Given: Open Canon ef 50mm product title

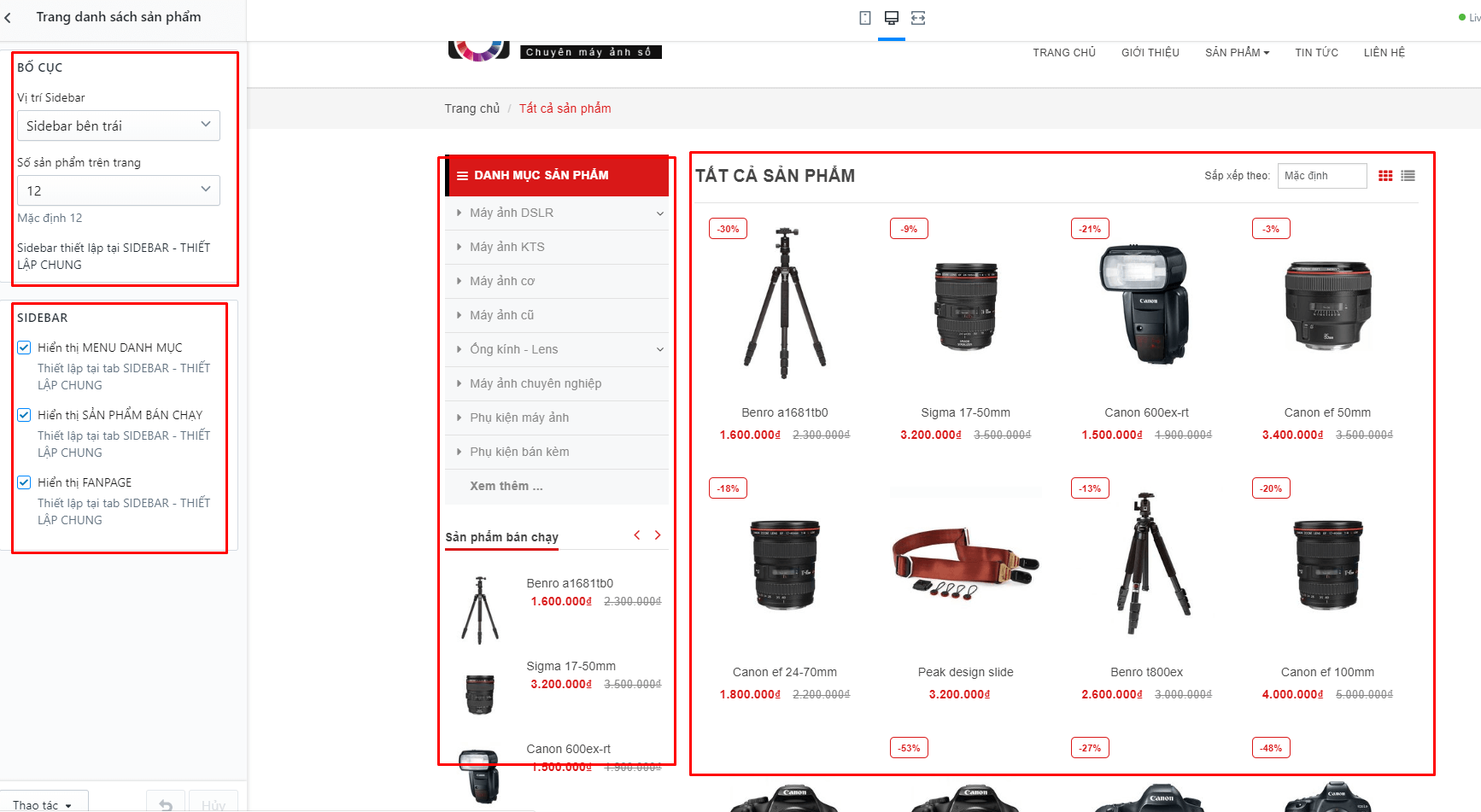Looking at the screenshot, I should 1327,412.
